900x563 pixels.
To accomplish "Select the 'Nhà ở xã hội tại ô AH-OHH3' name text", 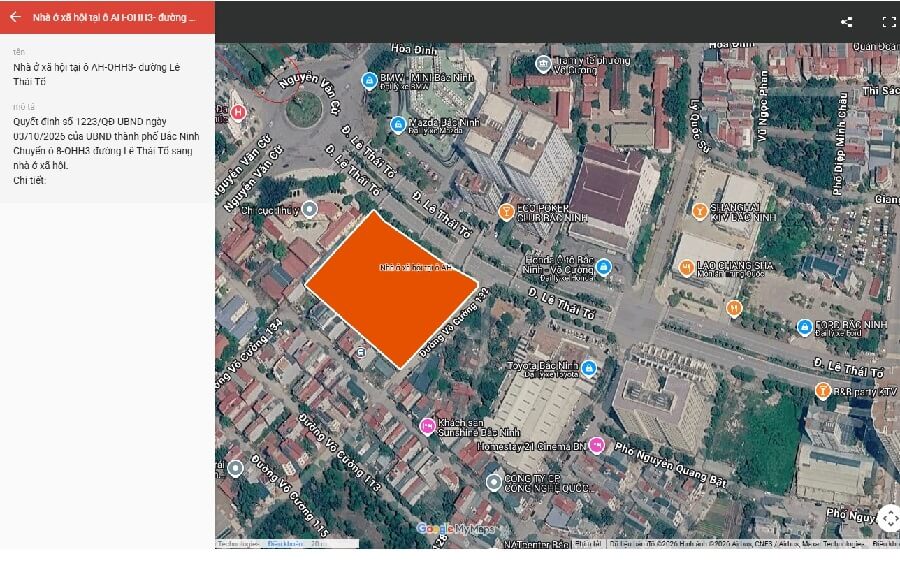I will click(96, 74).
